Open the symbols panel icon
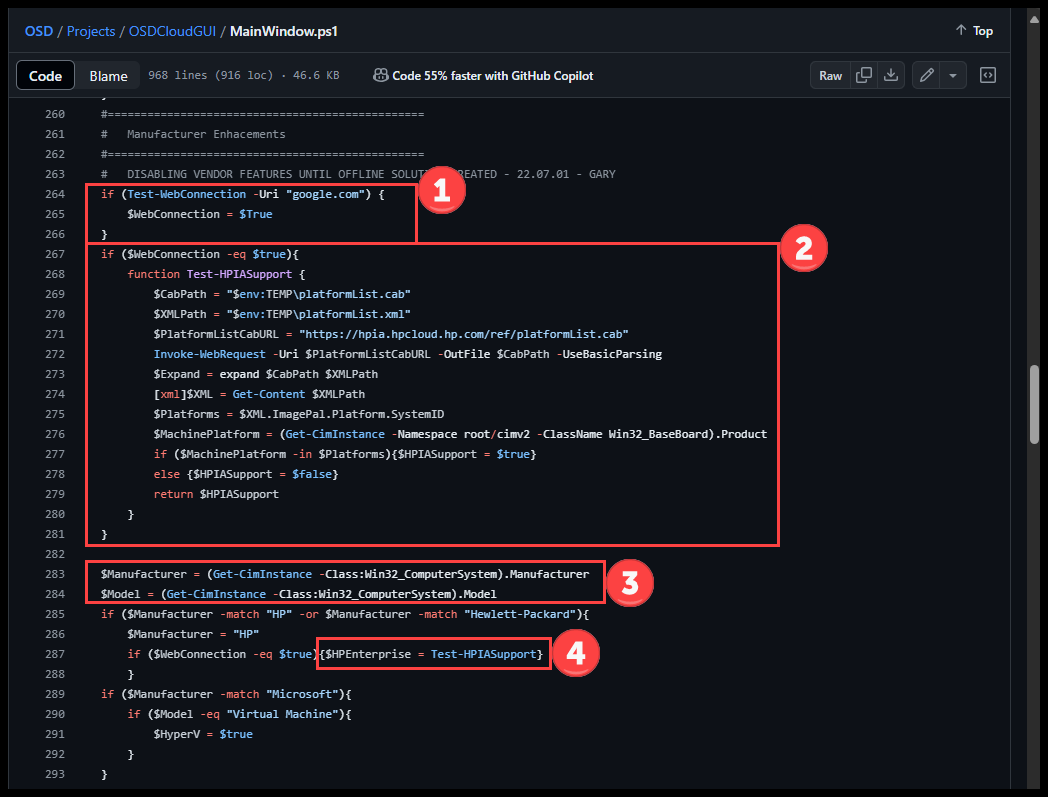 (987, 76)
